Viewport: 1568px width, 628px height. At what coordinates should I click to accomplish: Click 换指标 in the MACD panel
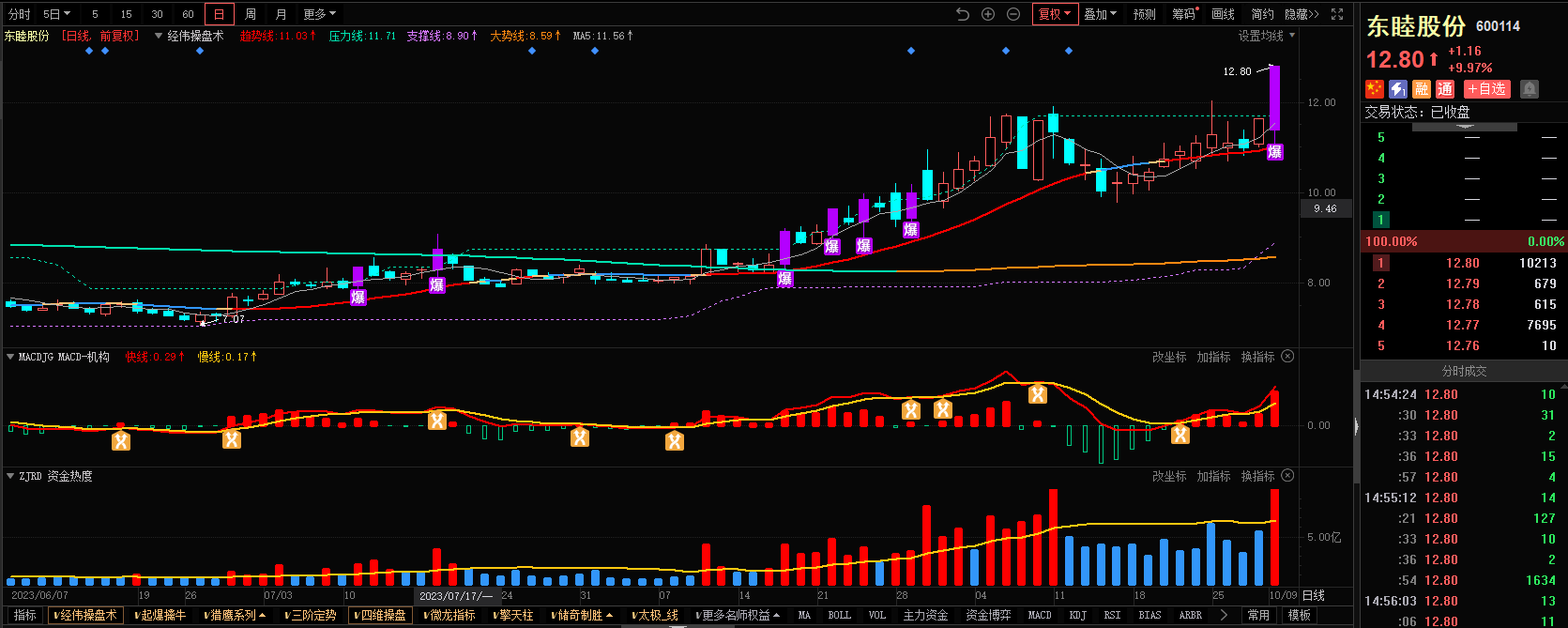[1257, 357]
